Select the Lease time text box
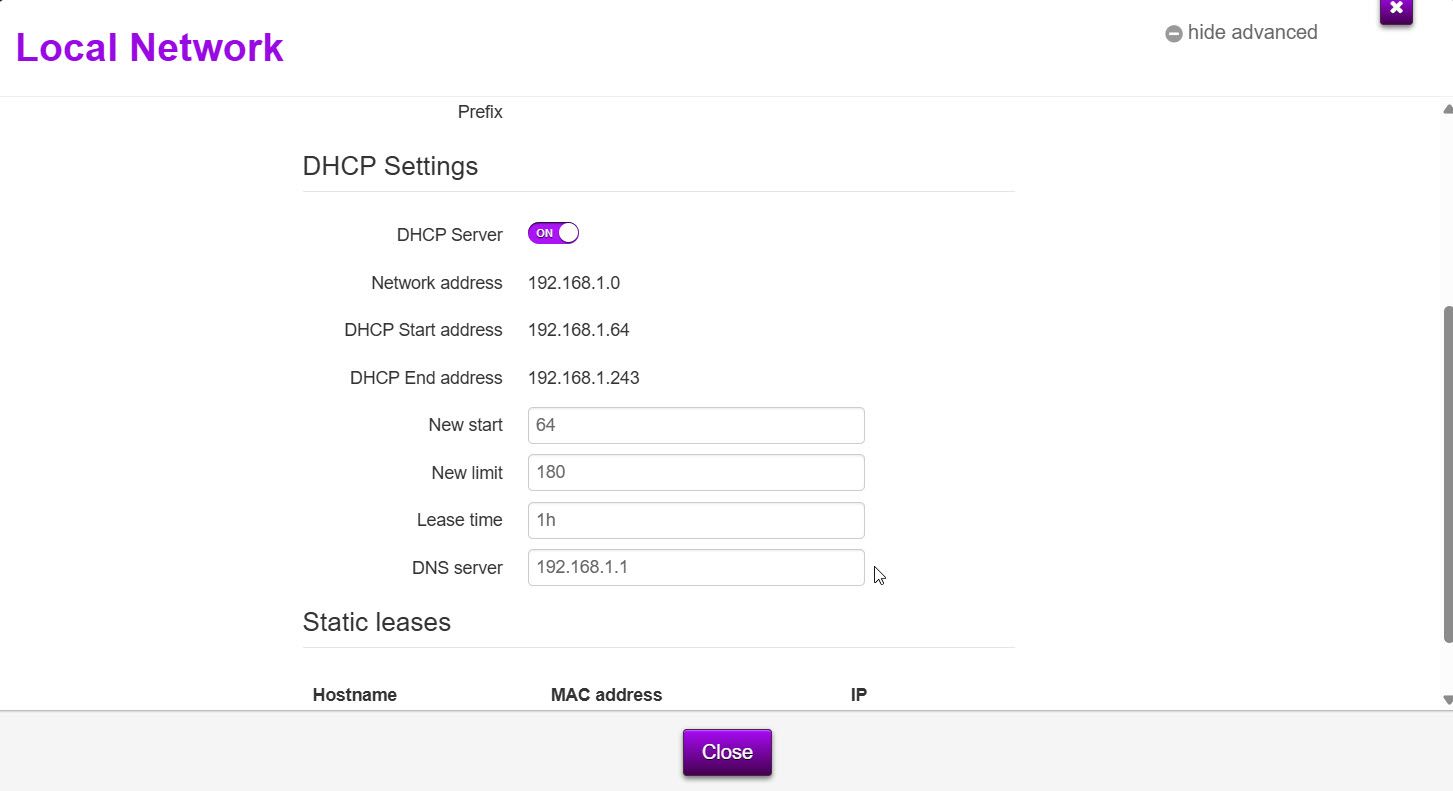Screen dimensions: 1453x791 tap(695, 520)
